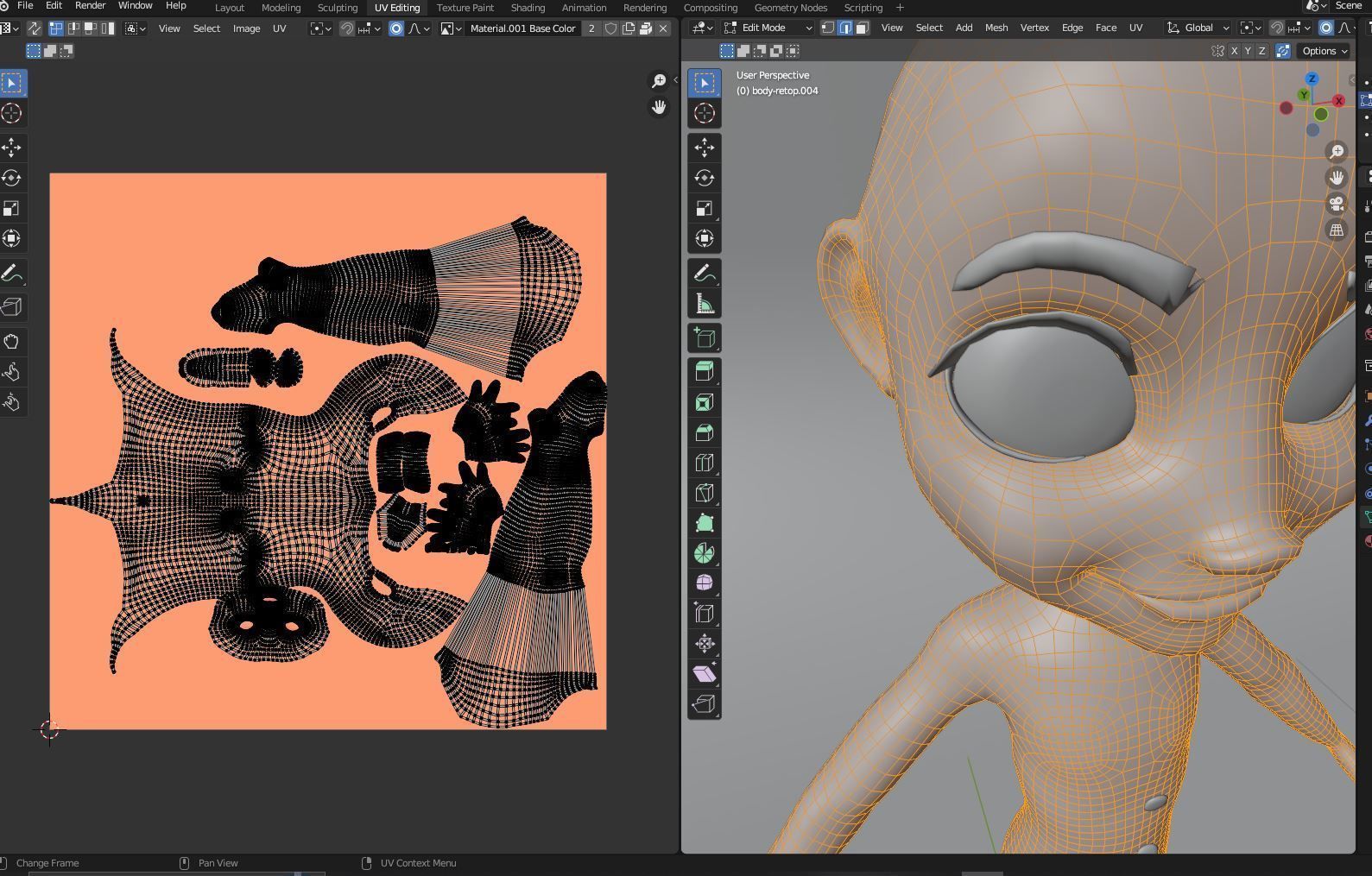Open the Render menu in the top bar
Screen dimensions: 1372x876
point(90,6)
